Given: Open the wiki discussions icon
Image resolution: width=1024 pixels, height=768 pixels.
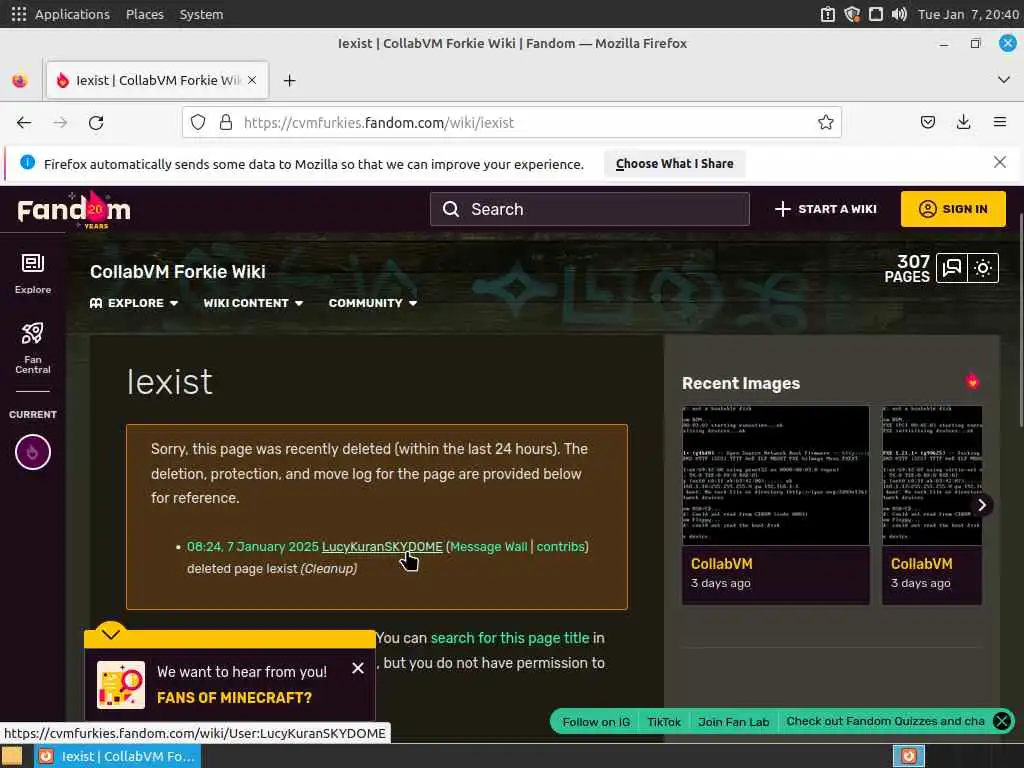Looking at the screenshot, I should (x=952, y=268).
